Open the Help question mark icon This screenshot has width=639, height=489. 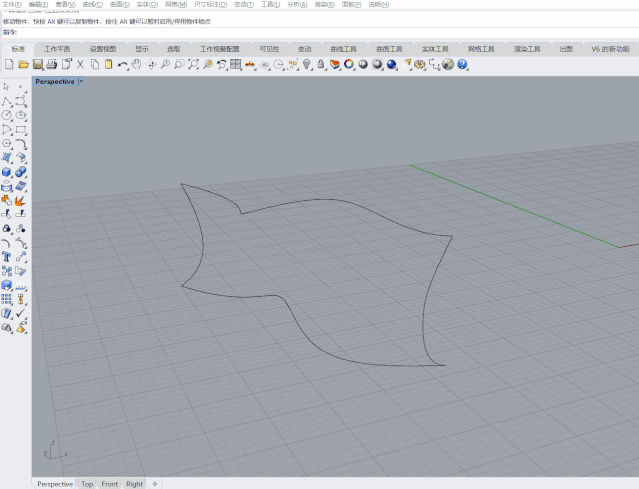coord(462,64)
